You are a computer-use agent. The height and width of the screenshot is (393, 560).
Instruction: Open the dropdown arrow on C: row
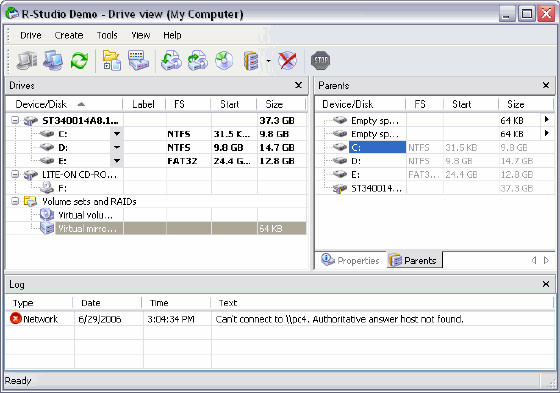(x=117, y=134)
